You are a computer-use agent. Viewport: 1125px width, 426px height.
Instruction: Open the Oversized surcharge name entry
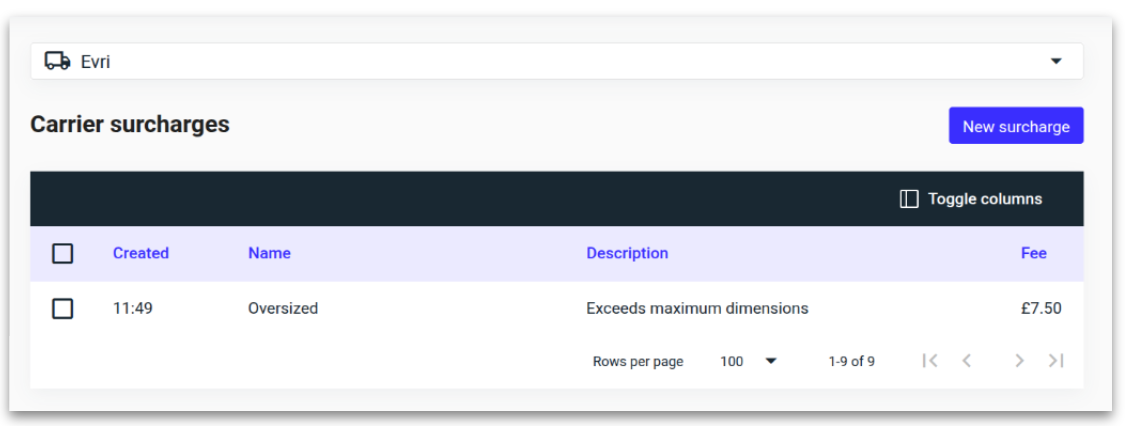(283, 309)
